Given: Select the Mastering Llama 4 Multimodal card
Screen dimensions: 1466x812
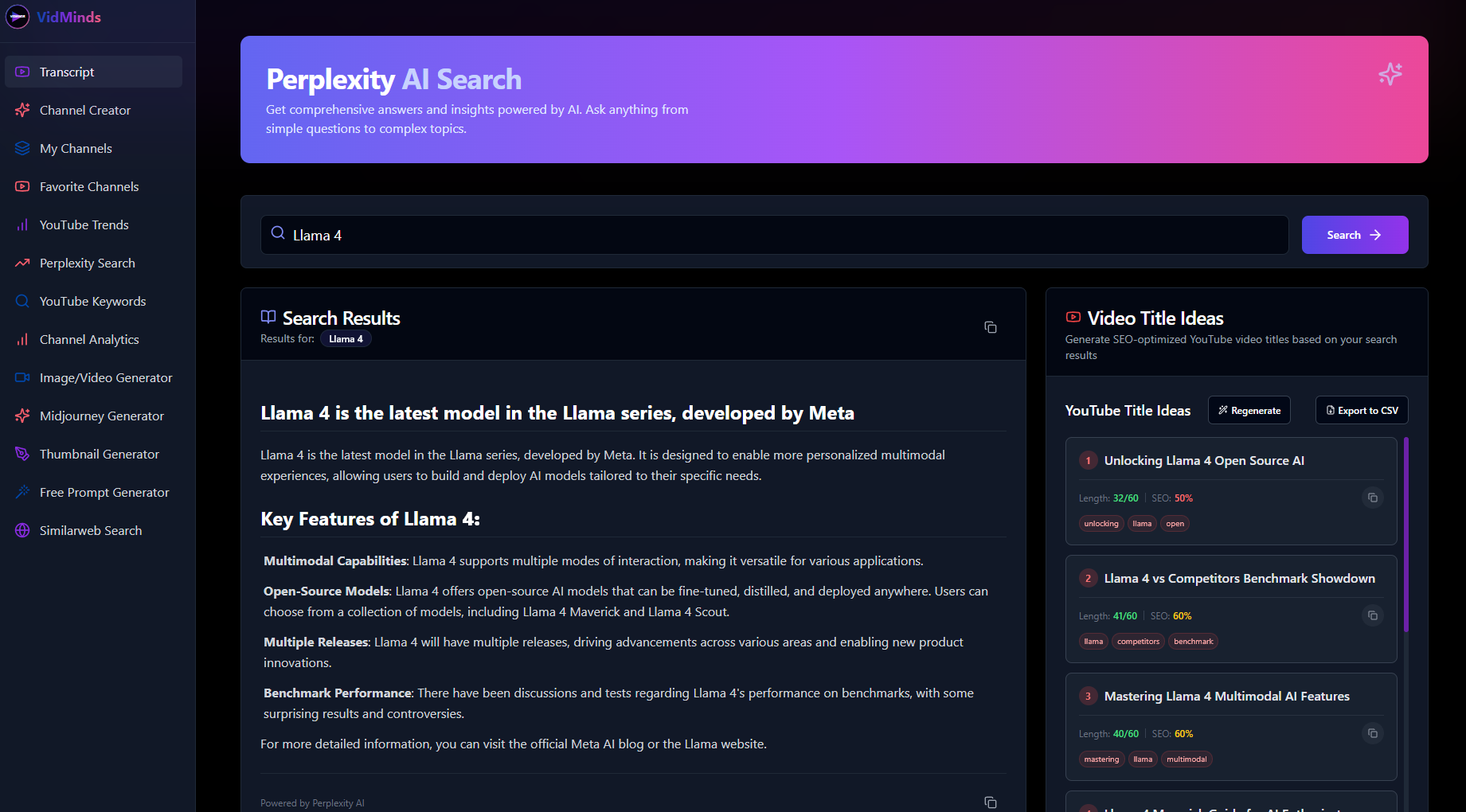Looking at the screenshot, I should tap(1231, 726).
